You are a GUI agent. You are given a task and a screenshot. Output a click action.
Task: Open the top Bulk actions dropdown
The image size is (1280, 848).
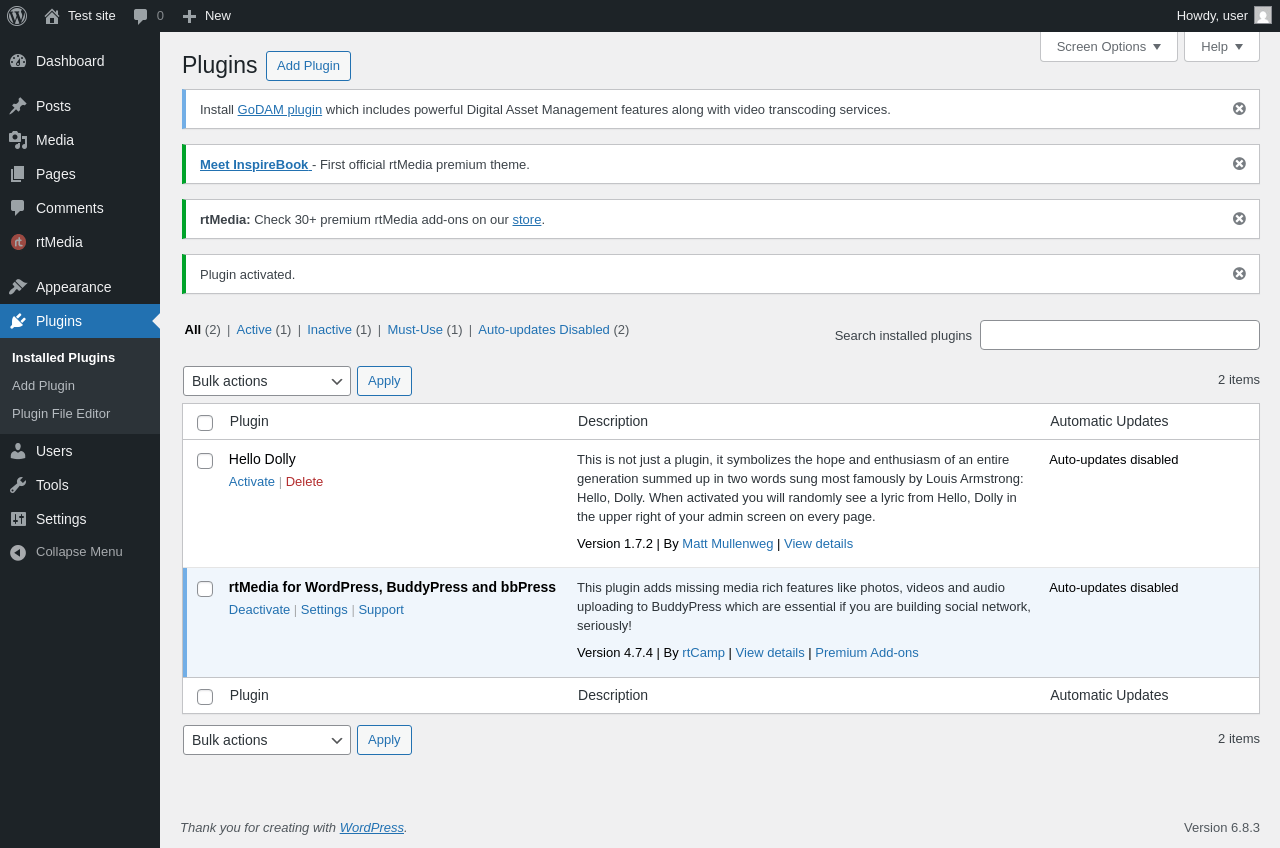[x=267, y=381]
